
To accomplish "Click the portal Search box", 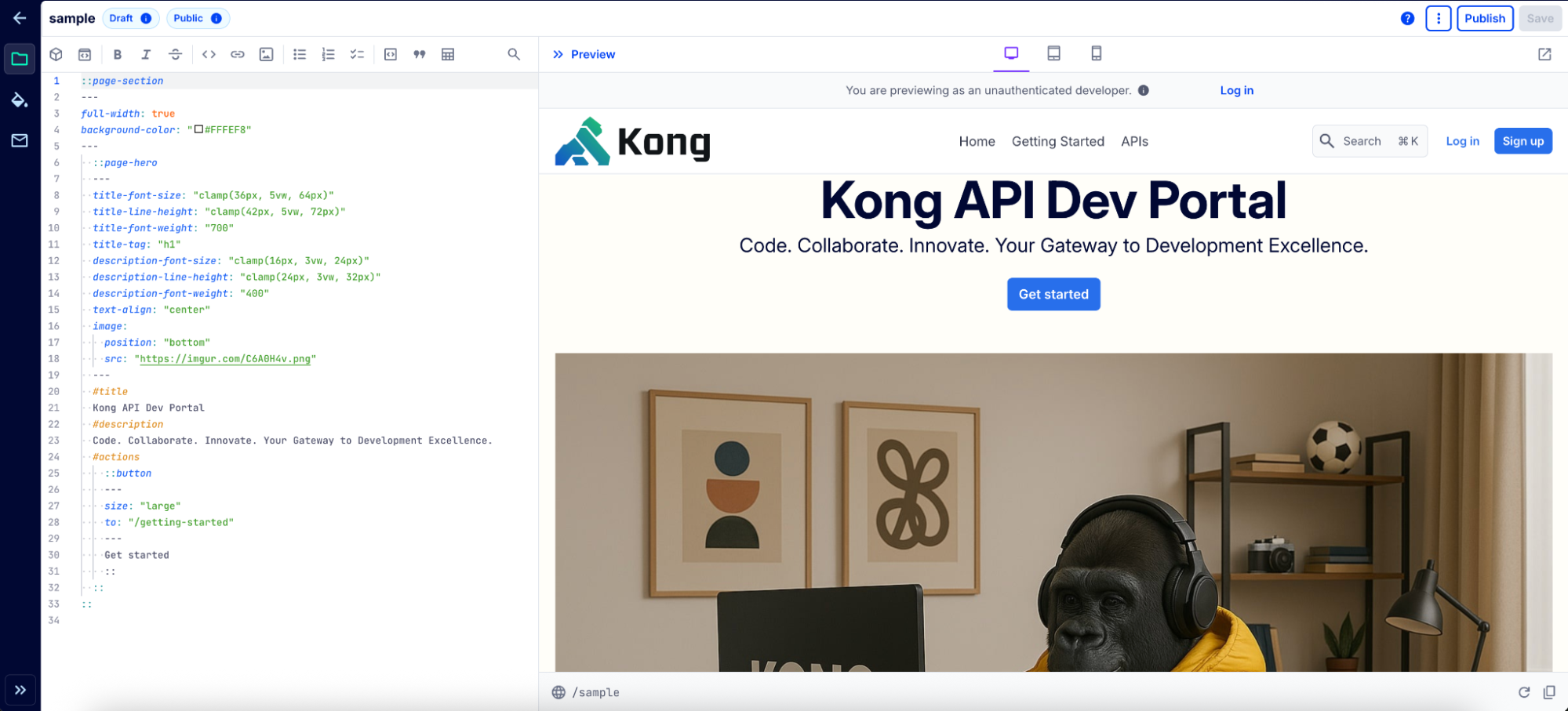I will click(x=1369, y=141).
